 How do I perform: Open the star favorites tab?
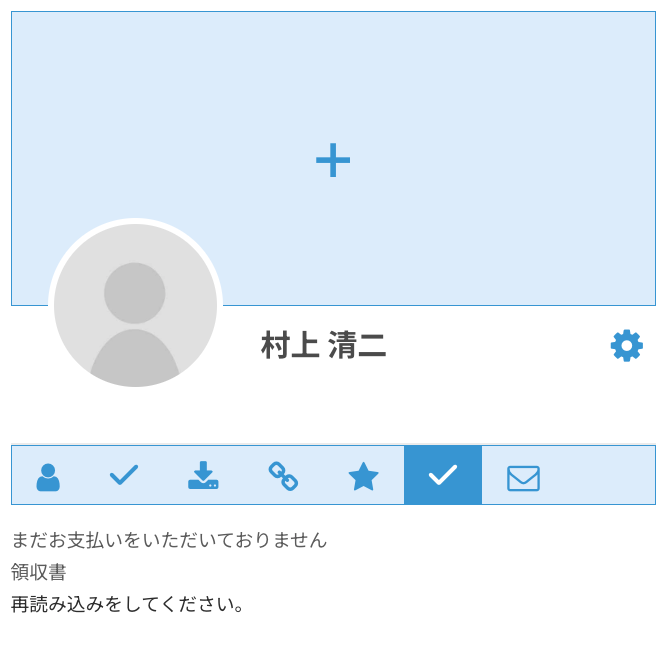363,476
